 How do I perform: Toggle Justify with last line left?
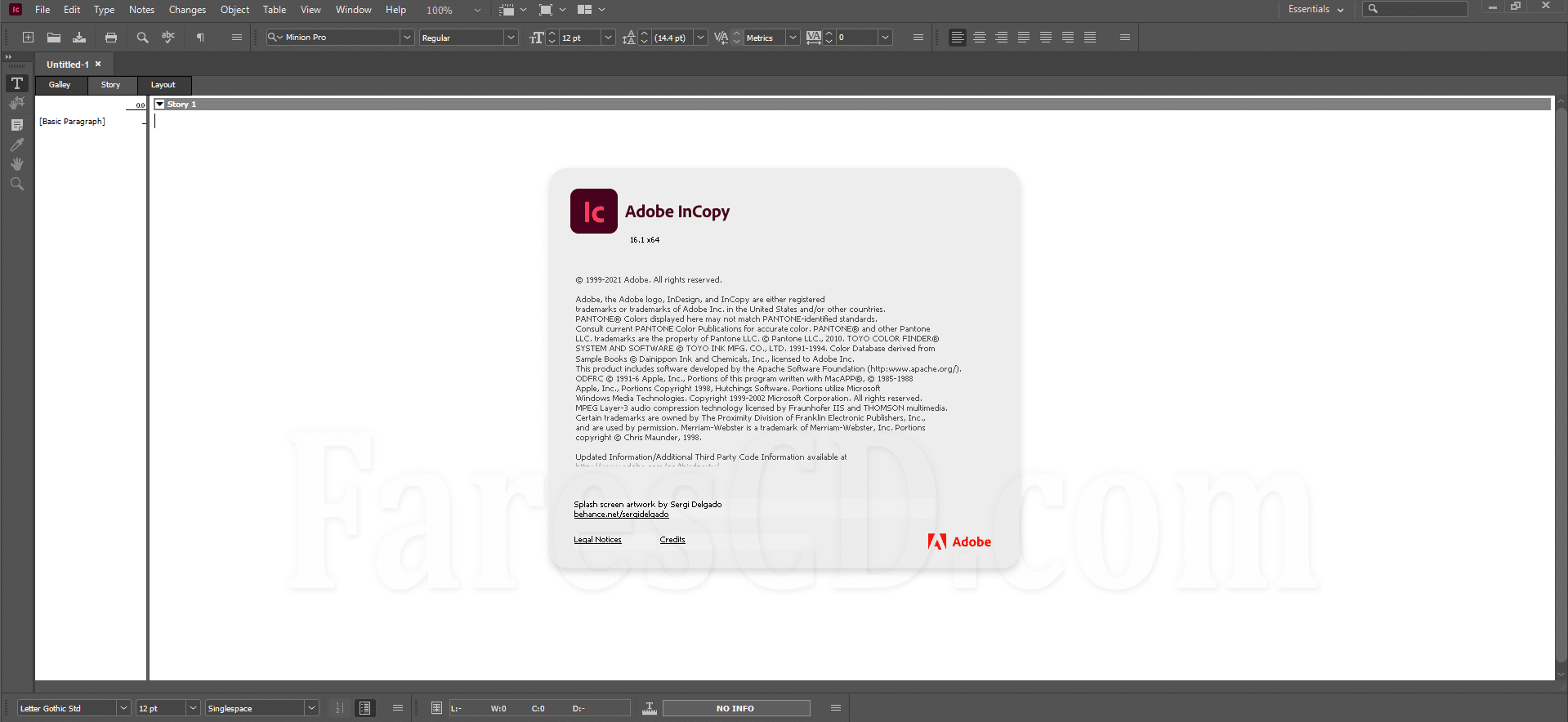click(1024, 38)
